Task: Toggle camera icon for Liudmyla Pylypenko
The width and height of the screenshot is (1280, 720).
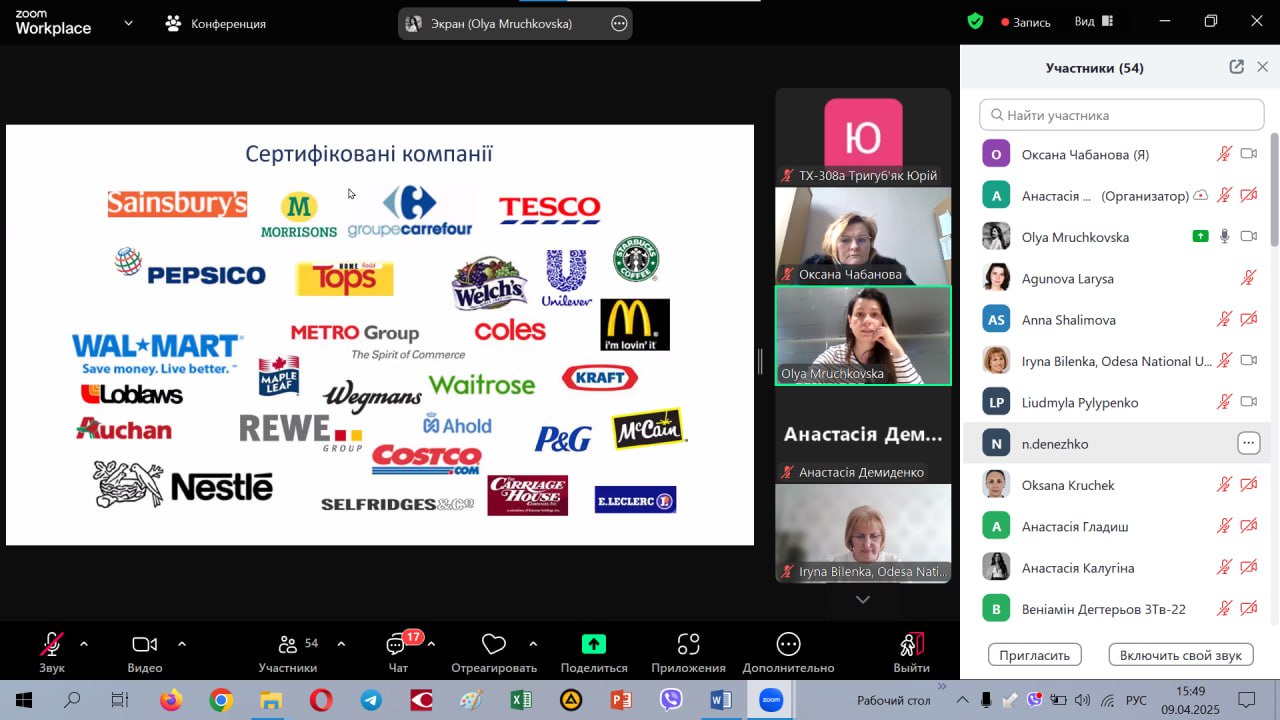Action: pos(1248,402)
